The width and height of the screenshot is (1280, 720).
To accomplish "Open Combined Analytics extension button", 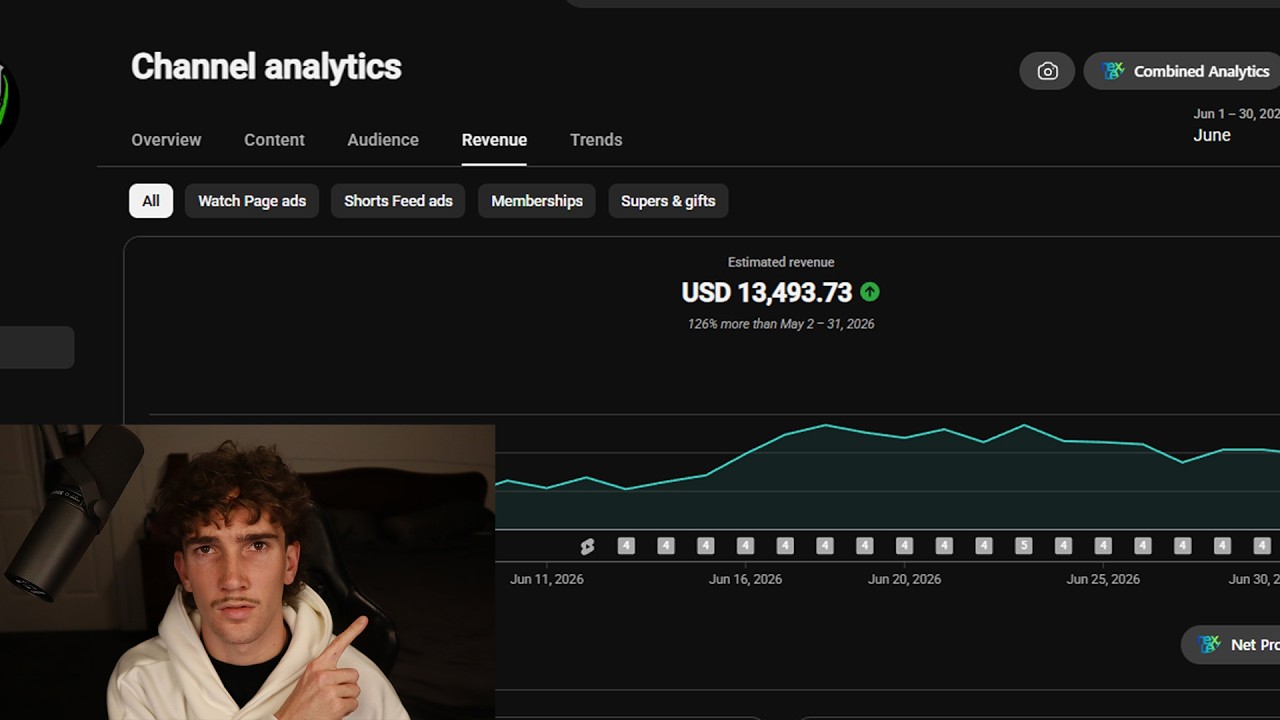I will point(1183,71).
